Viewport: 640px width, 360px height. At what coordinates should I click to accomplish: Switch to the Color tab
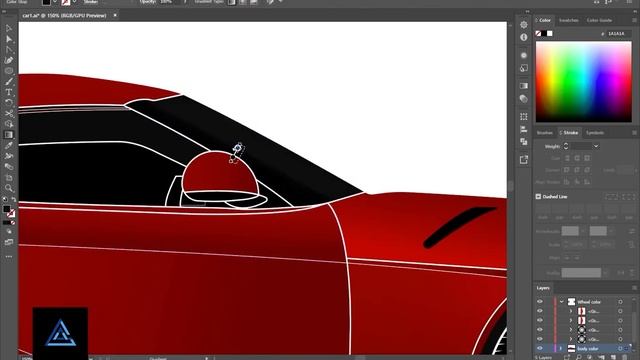[545, 20]
